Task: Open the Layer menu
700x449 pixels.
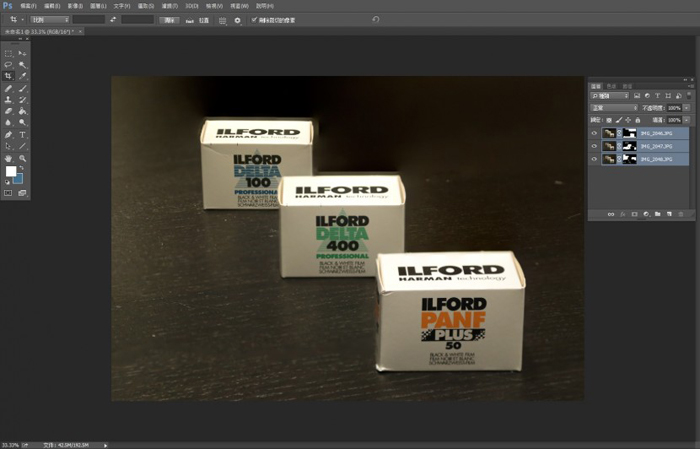Action: (98, 6)
